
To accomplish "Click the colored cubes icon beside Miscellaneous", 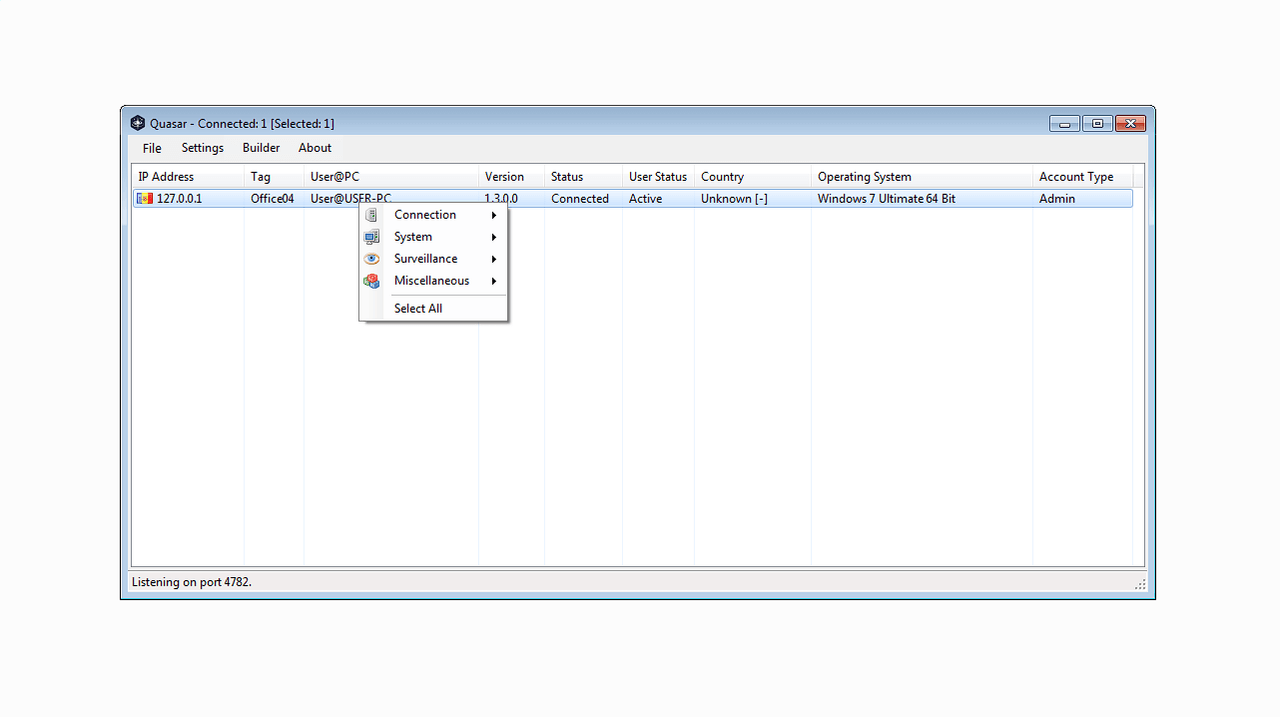I will click(371, 280).
